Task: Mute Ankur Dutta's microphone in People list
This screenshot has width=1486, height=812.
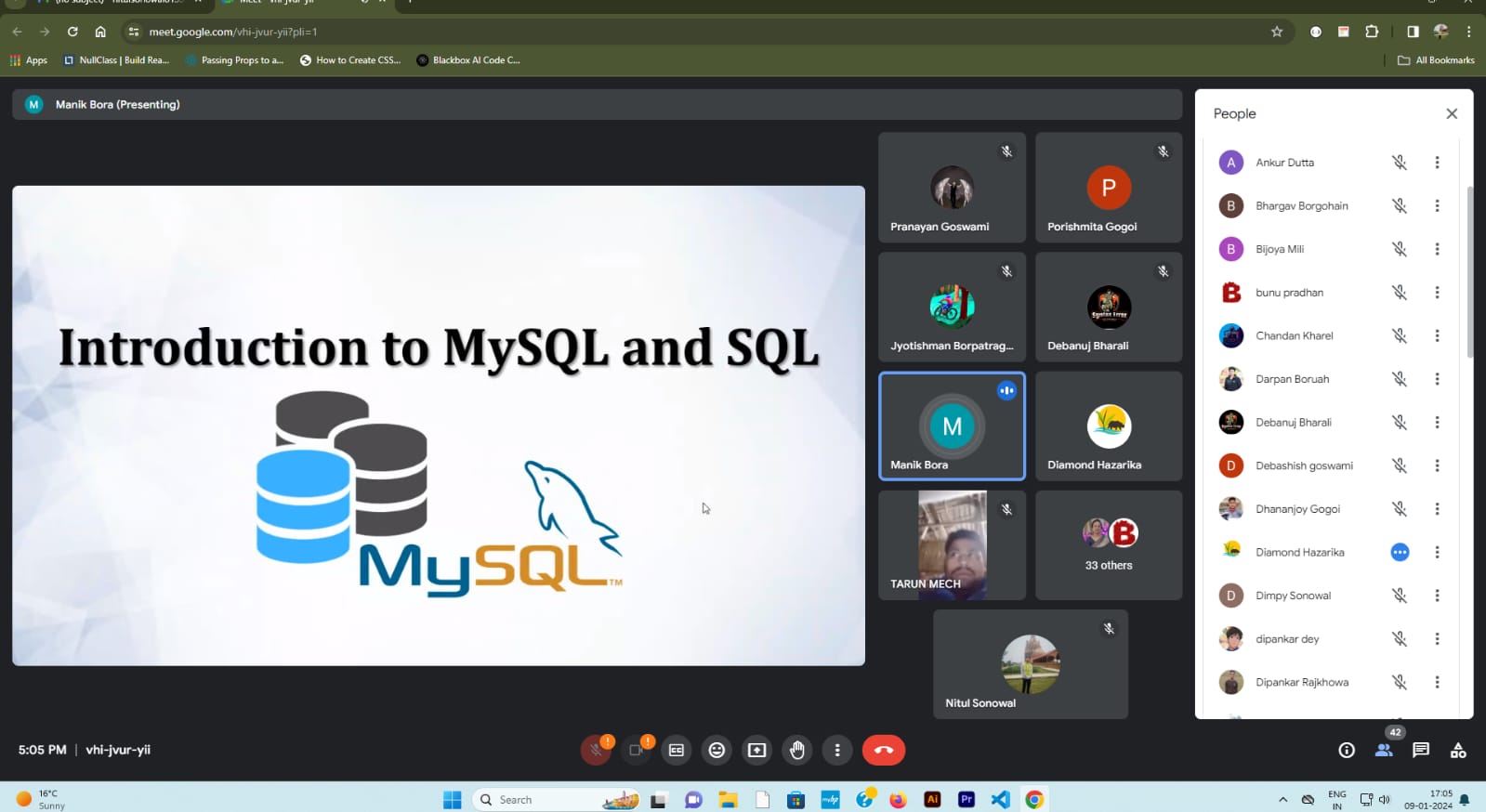Action: [1400, 163]
